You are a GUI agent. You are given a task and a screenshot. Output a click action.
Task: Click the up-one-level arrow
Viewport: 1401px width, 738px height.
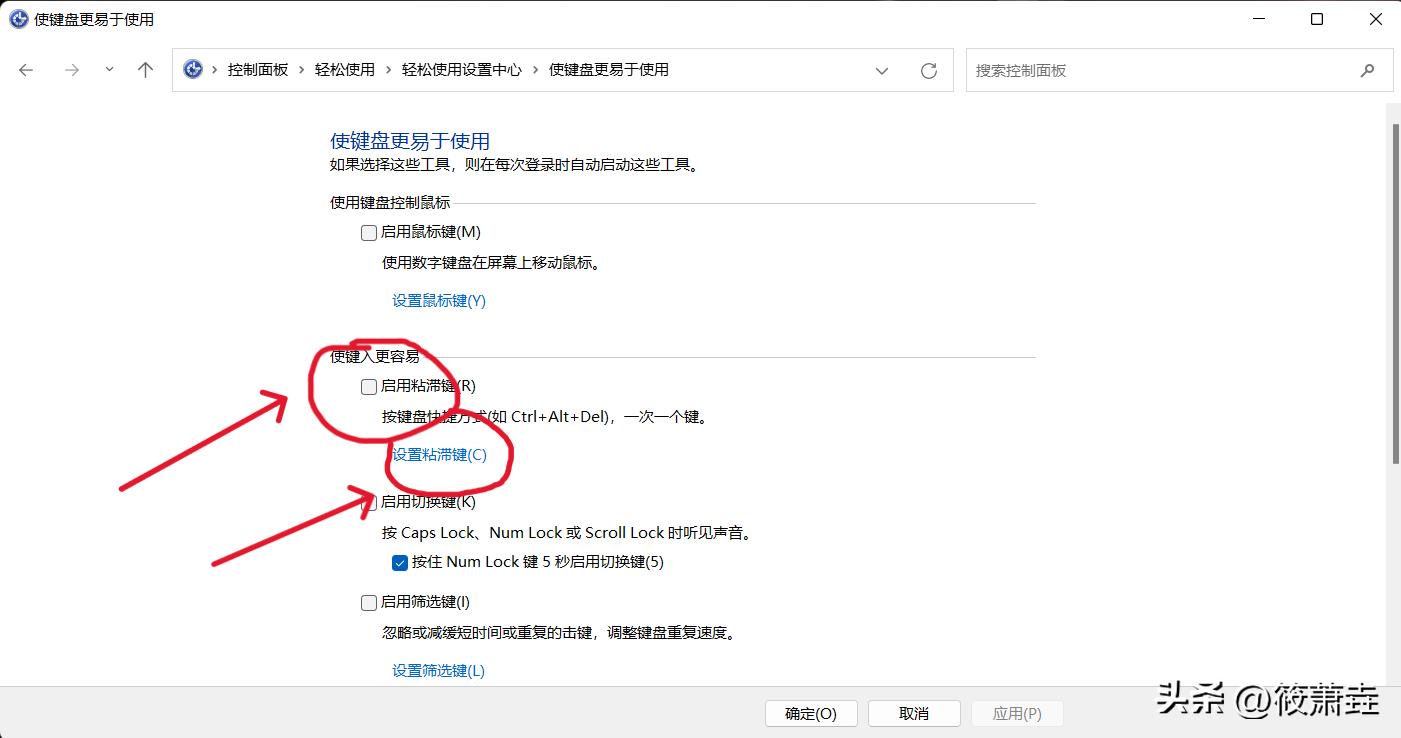[x=144, y=69]
